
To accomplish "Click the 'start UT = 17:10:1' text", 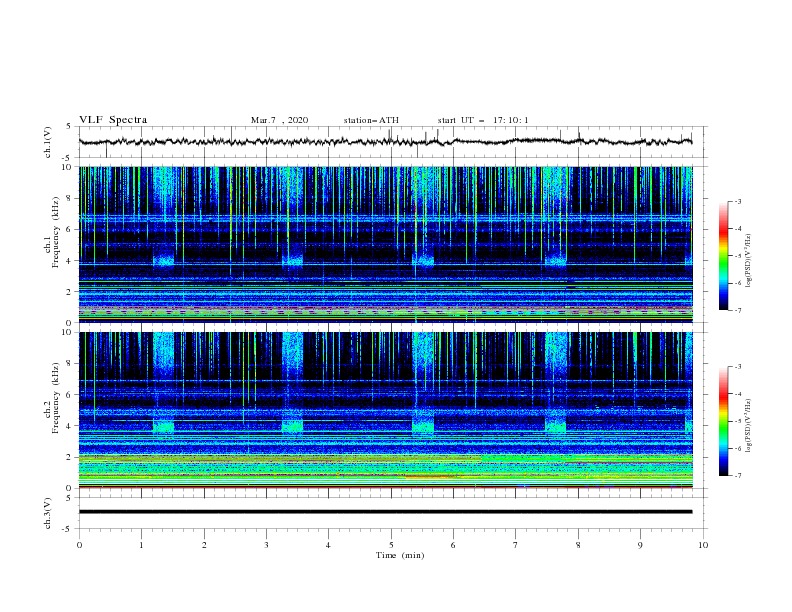I will (x=483, y=120).
